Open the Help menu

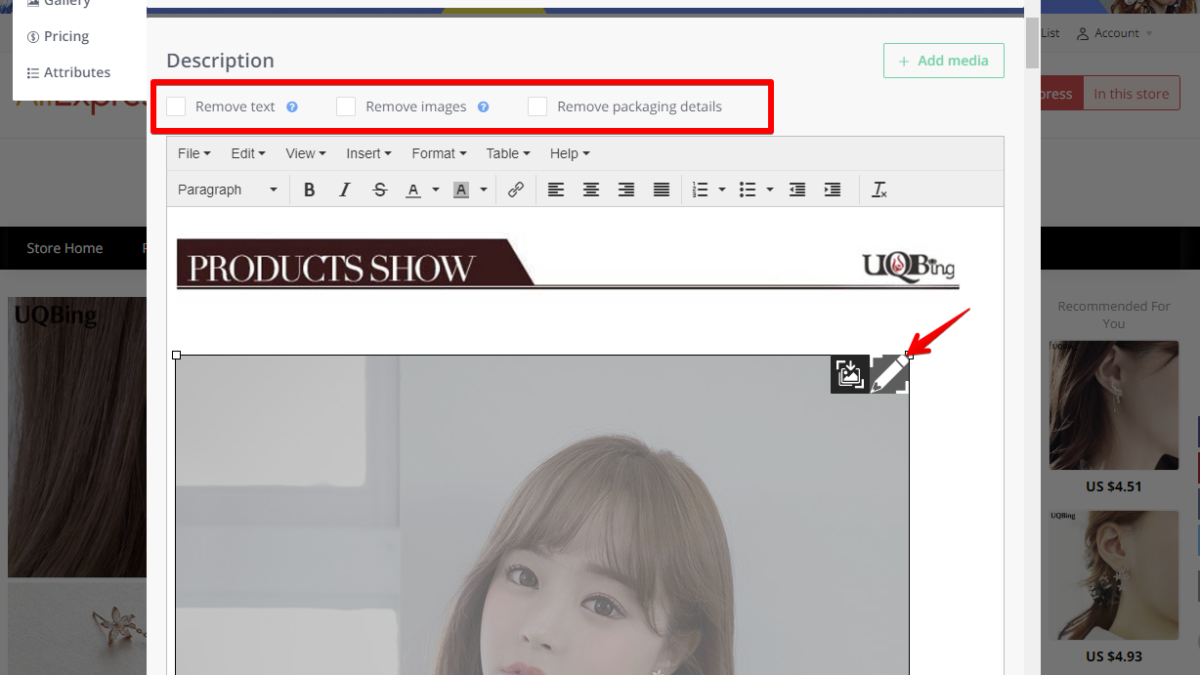point(570,154)
